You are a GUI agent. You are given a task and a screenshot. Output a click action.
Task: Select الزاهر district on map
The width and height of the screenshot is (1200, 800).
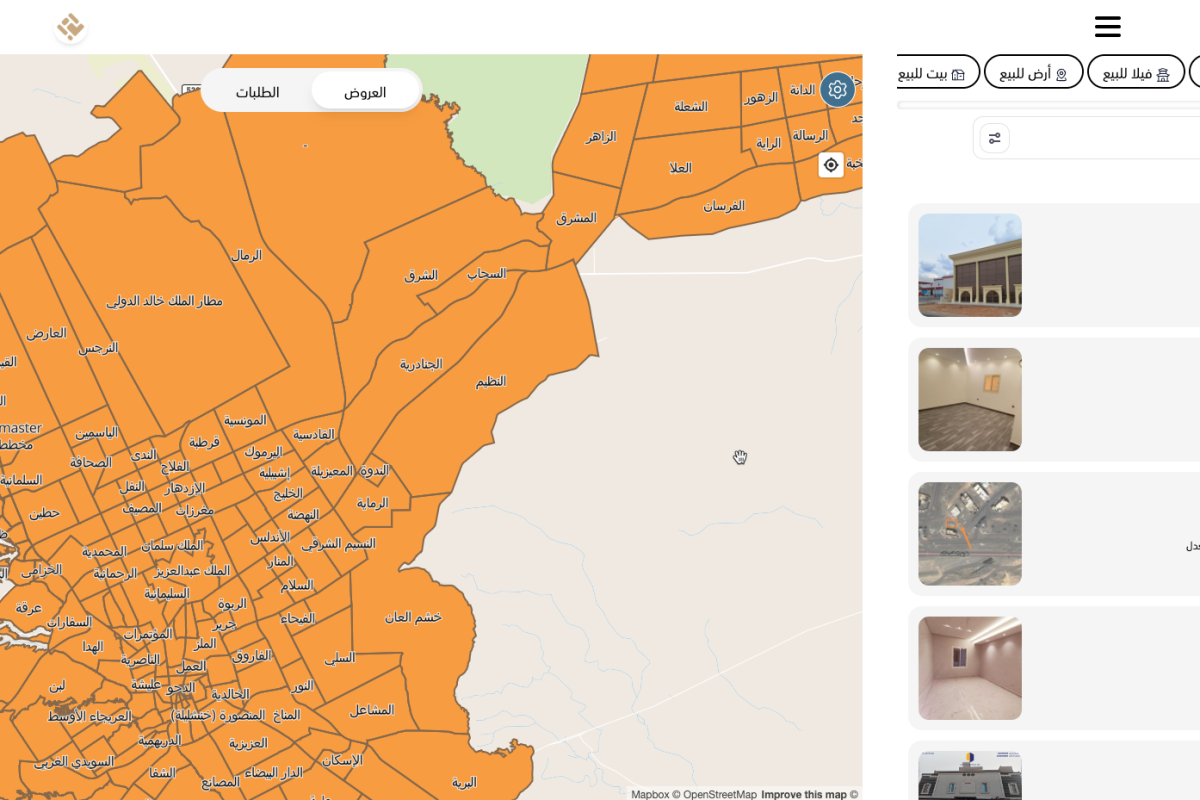click(x=601, y=136)
